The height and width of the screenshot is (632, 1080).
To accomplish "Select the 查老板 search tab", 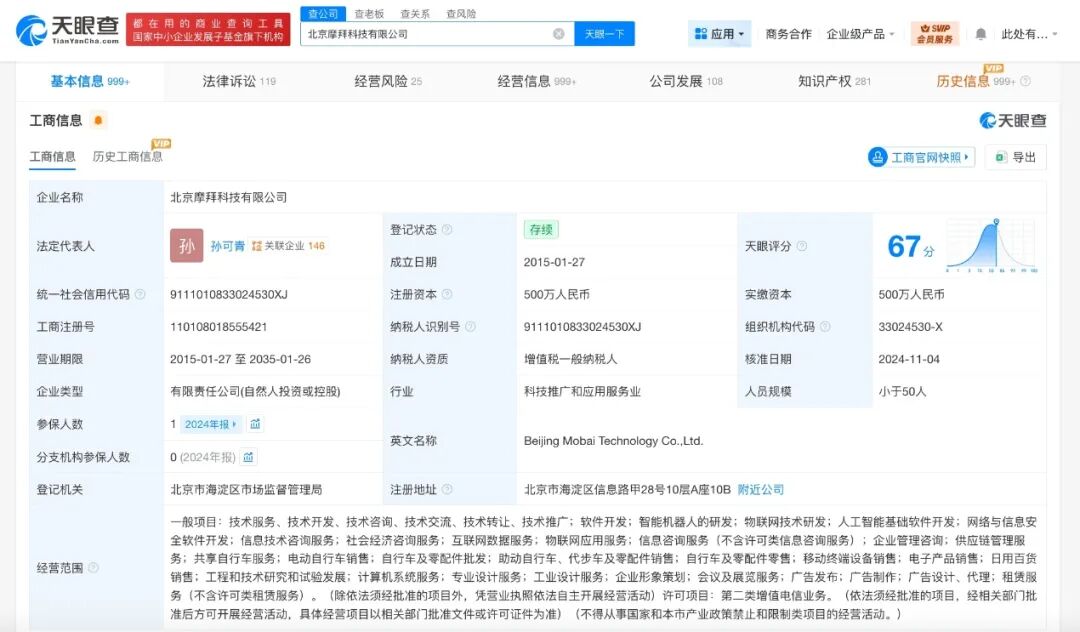I will pos(369,13).
